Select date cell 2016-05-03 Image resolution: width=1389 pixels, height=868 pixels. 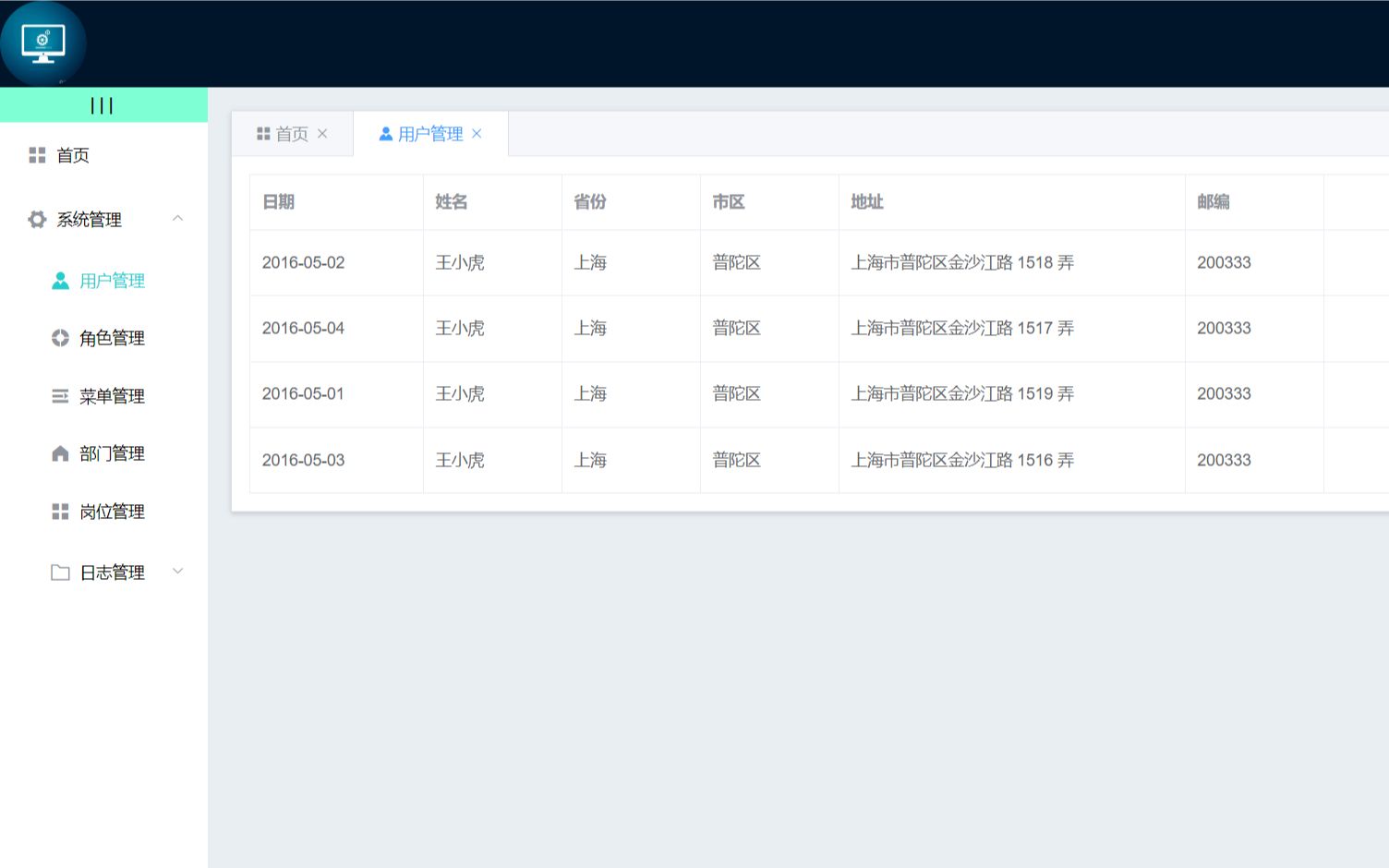pyautogui.click(x=303, y=461)
